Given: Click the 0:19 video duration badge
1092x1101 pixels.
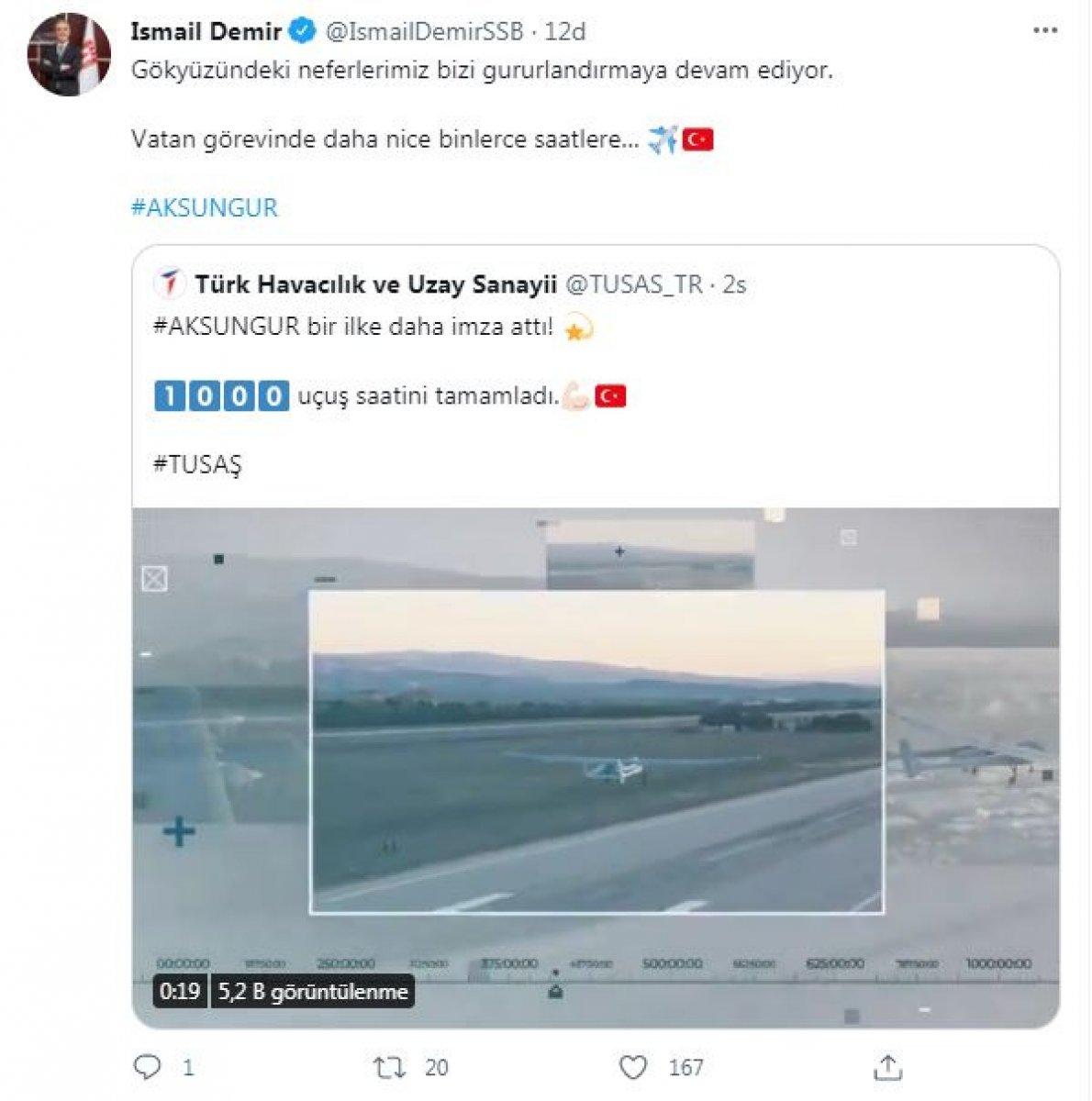Looking at the screenshot, I should coord(180,992).
